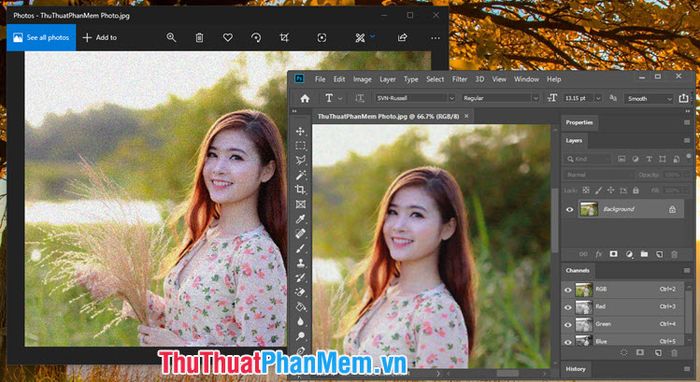Rotate the photo in Photos app

(x=256, y=37)
